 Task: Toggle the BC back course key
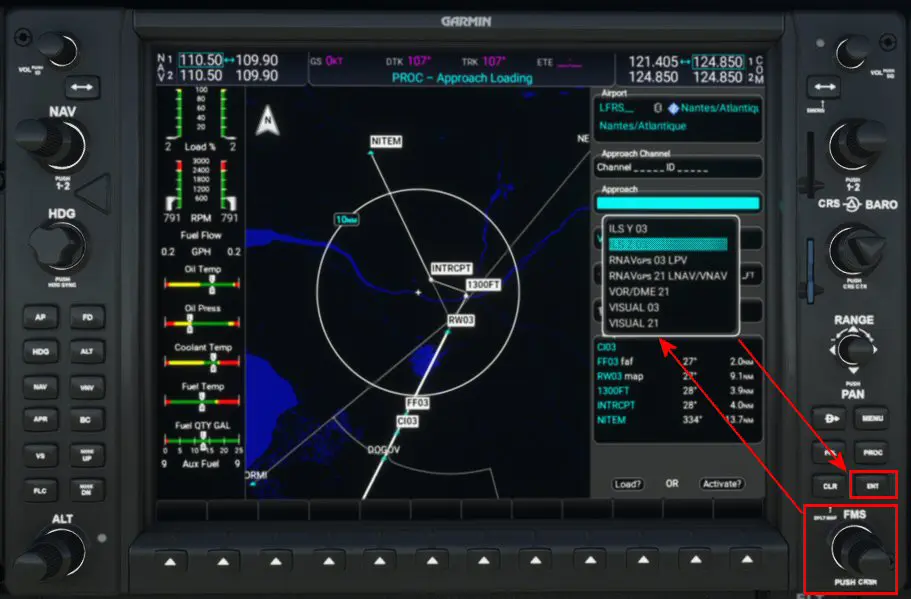[x=86, y=419]
